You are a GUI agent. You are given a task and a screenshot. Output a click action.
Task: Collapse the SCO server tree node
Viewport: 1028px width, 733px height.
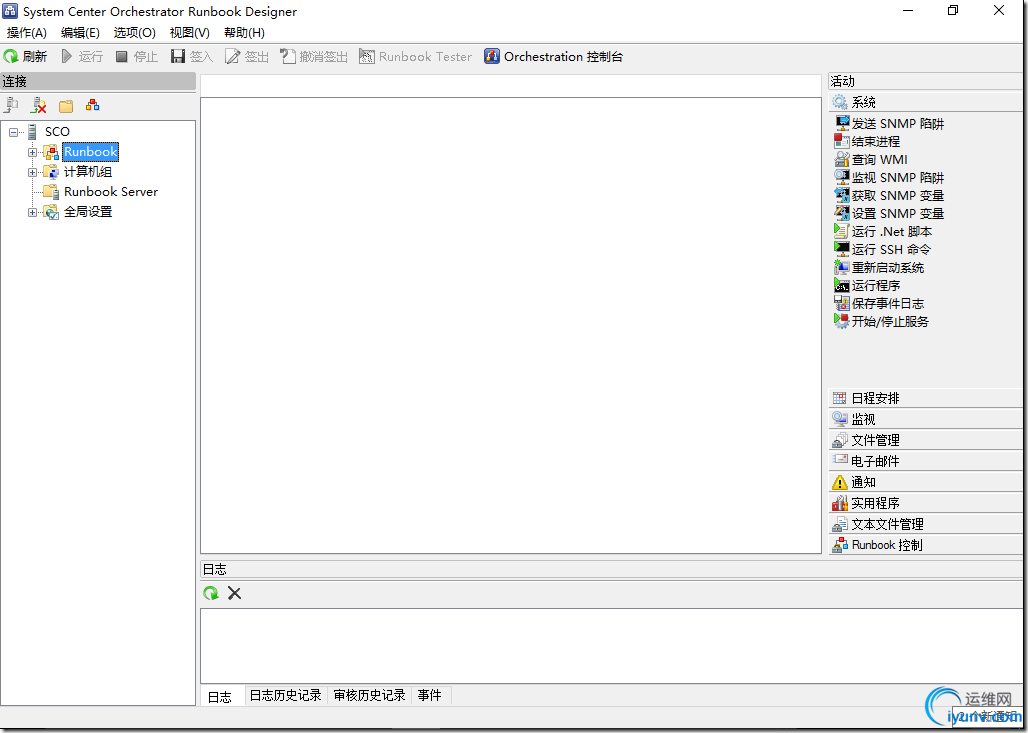[x=14, y=132]
